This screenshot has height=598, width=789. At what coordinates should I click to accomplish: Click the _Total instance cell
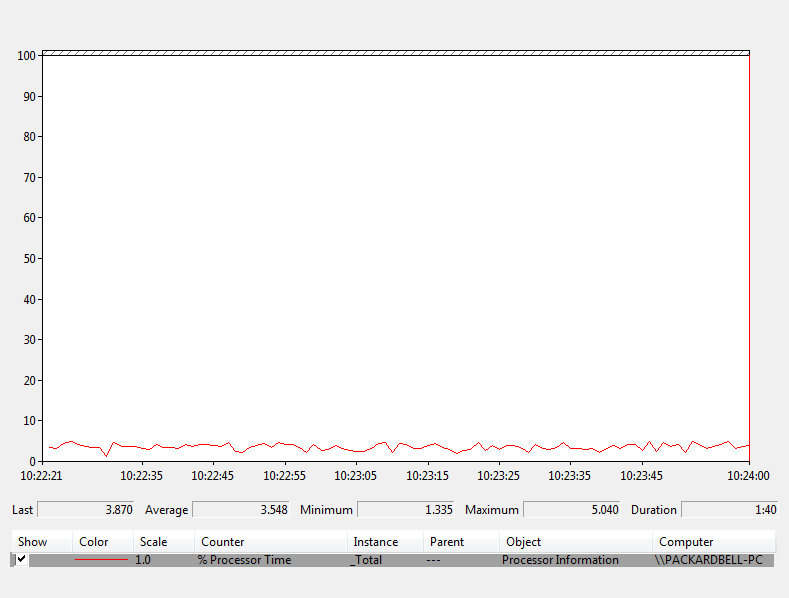(x=366, y=560)
